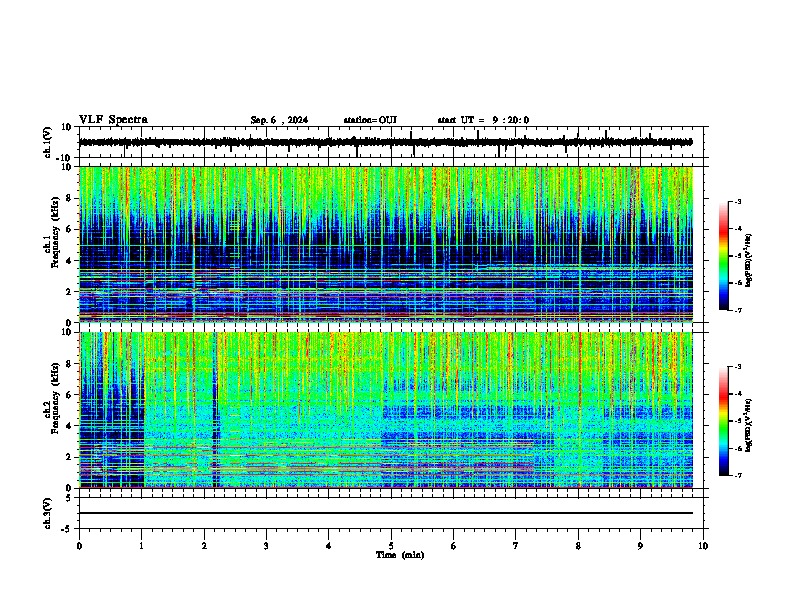Click the "Time (min)" axis label

(400, 555)
